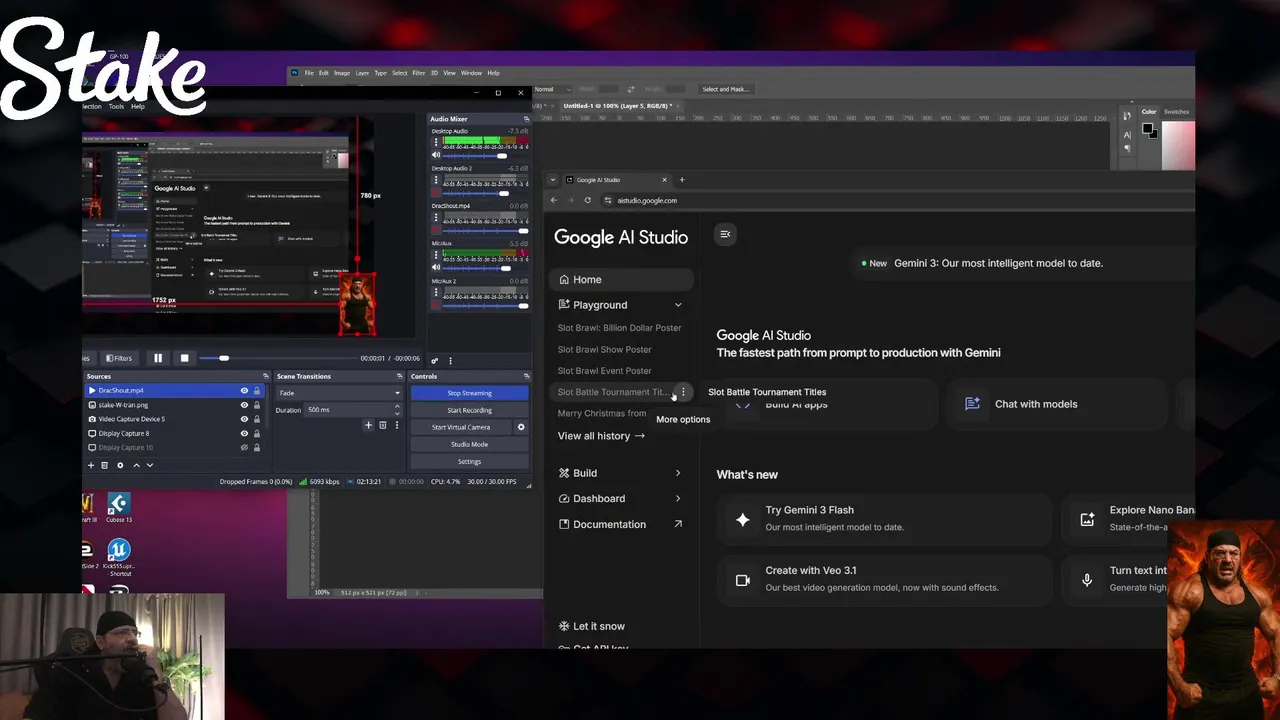Move source up in OBS Sources list

point(136,465)
